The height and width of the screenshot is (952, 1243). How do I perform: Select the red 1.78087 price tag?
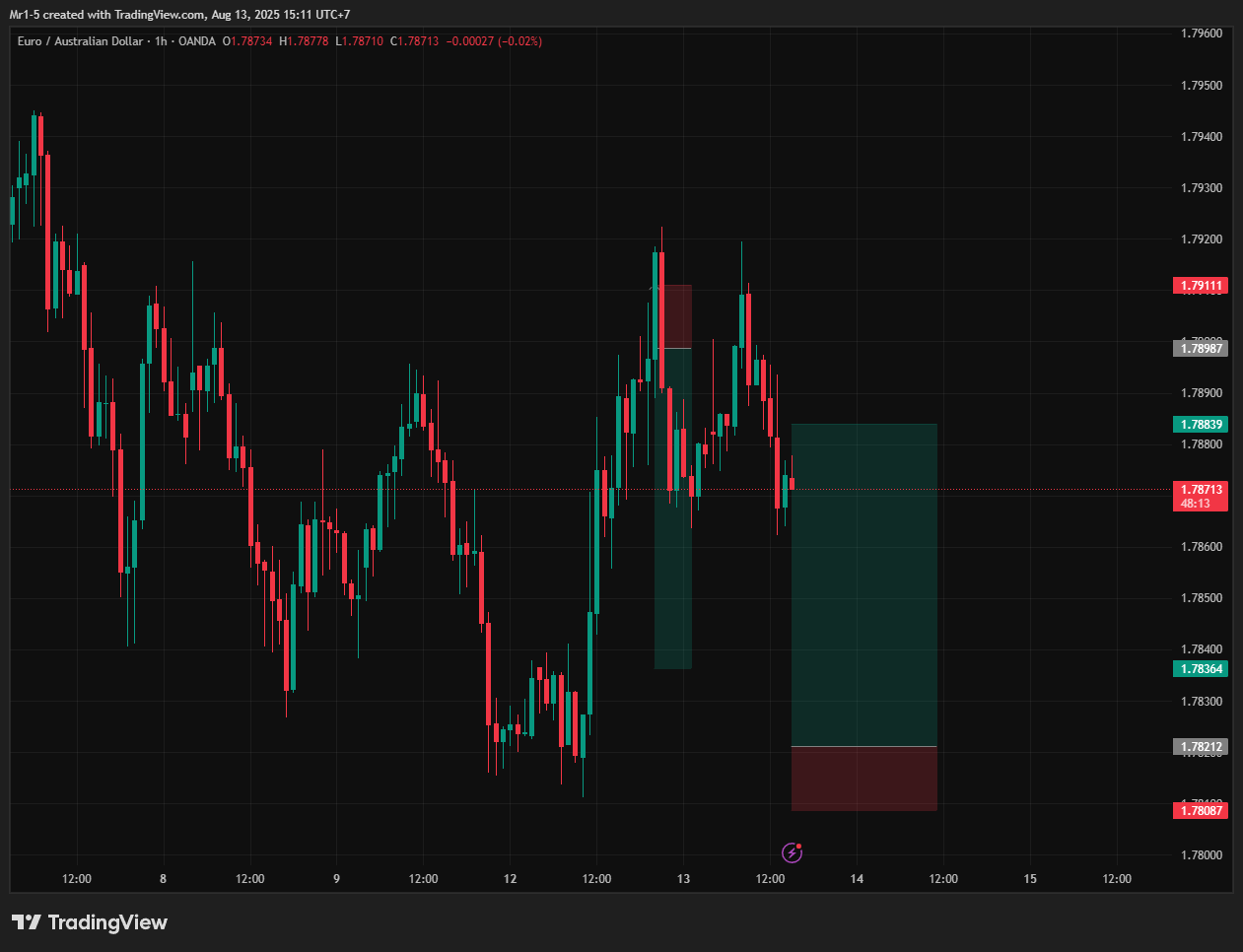(x=1201, y=811)
